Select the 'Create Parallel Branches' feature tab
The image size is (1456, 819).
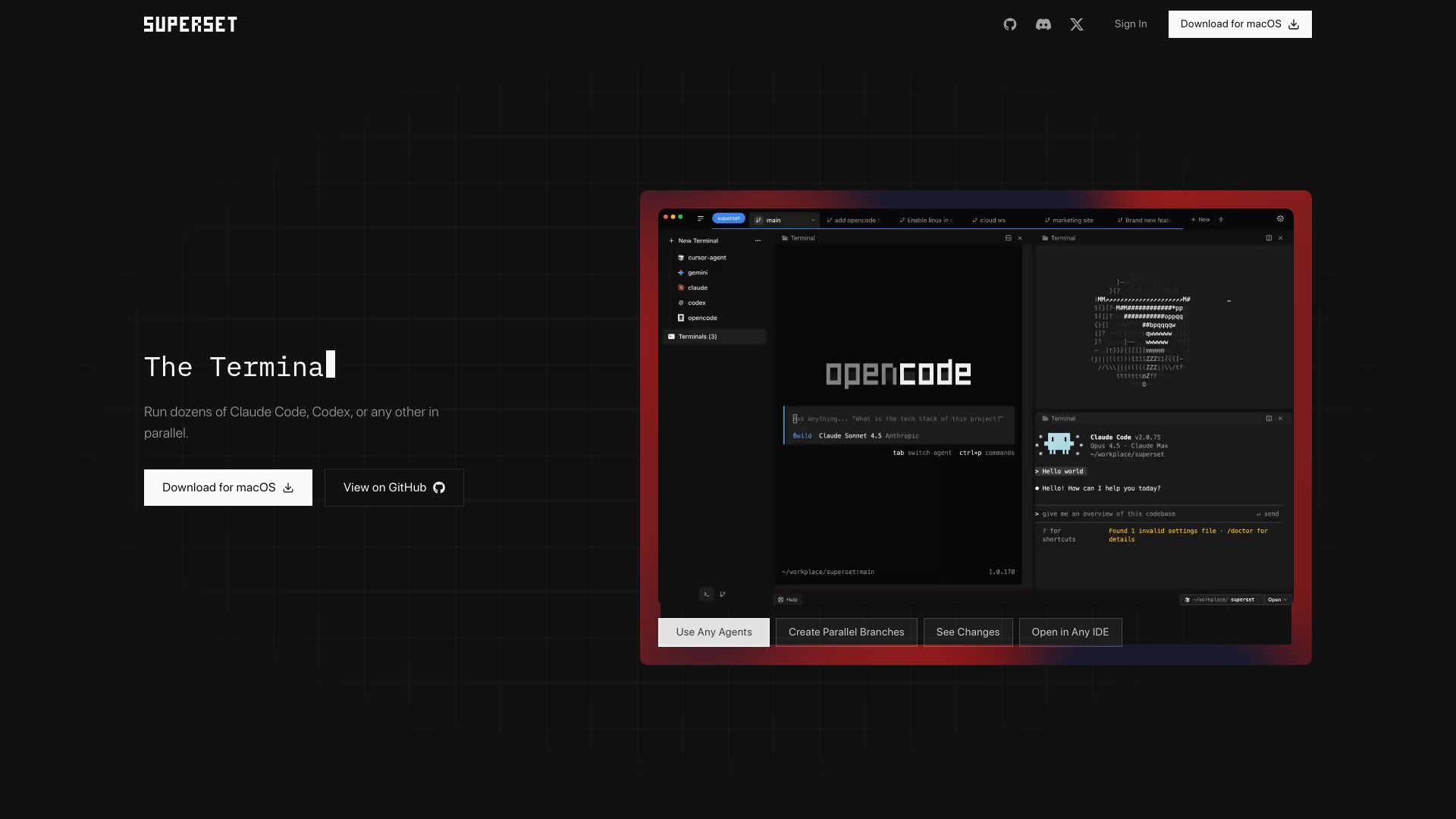(846, 632)
